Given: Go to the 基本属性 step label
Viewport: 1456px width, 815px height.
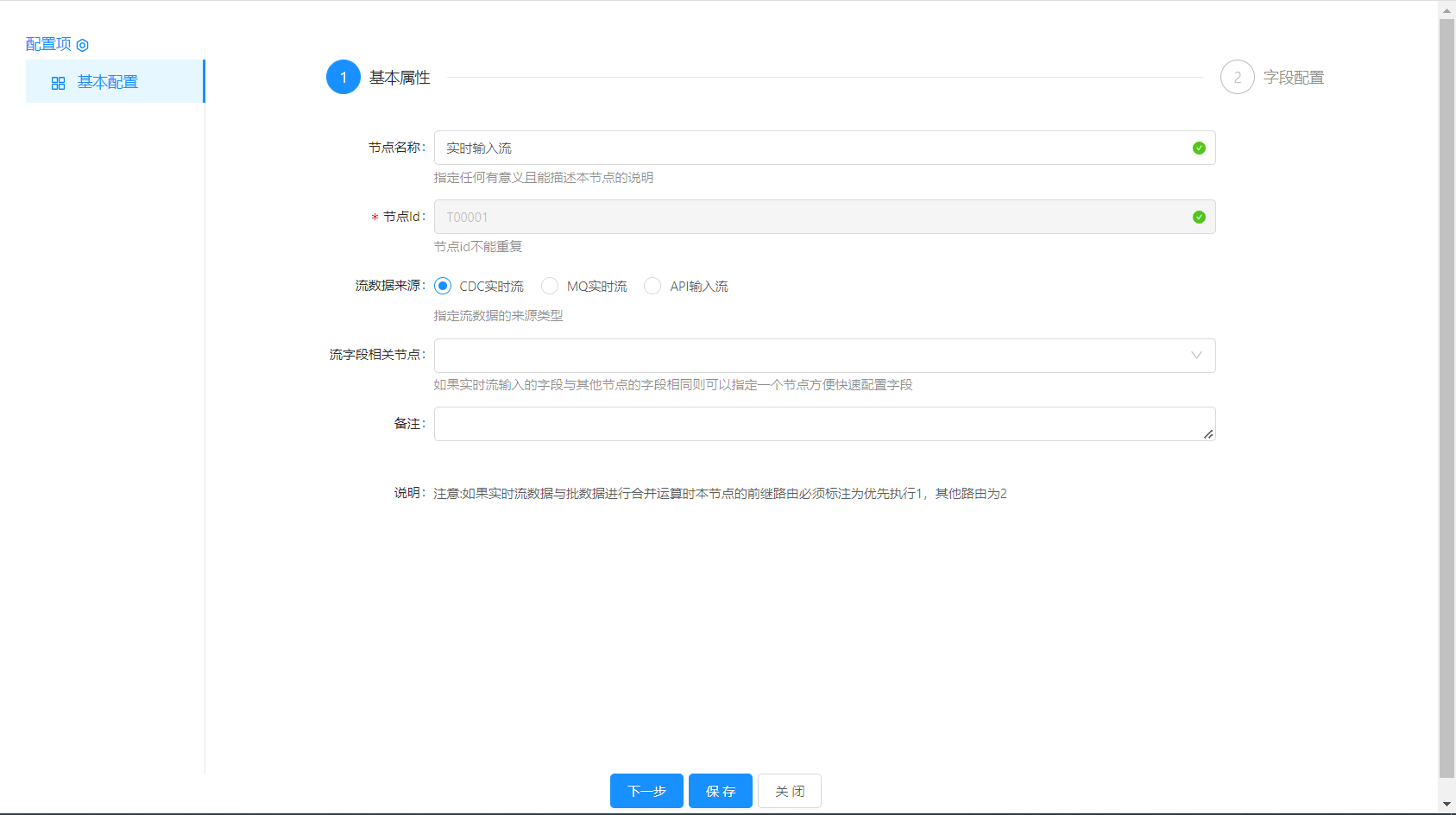Looking at the screenshot, I should click(400, 78).
